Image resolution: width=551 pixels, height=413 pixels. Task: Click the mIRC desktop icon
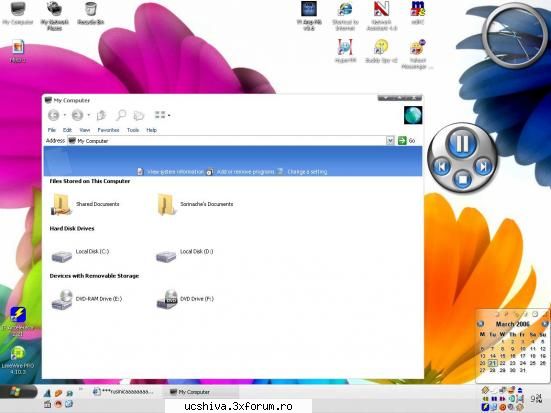[x=417, y=13]
